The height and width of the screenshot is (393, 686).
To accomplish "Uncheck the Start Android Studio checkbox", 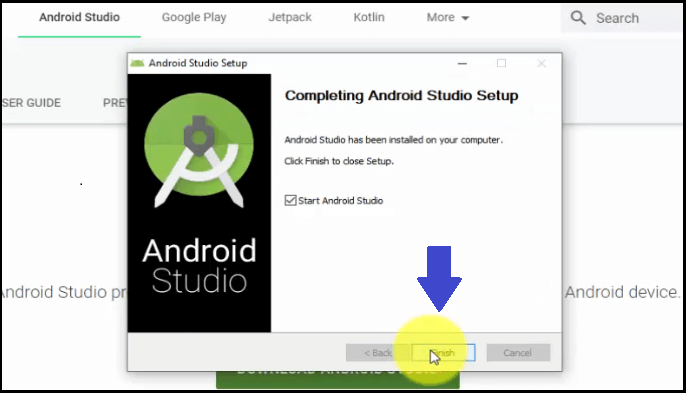I will [290, 200].
